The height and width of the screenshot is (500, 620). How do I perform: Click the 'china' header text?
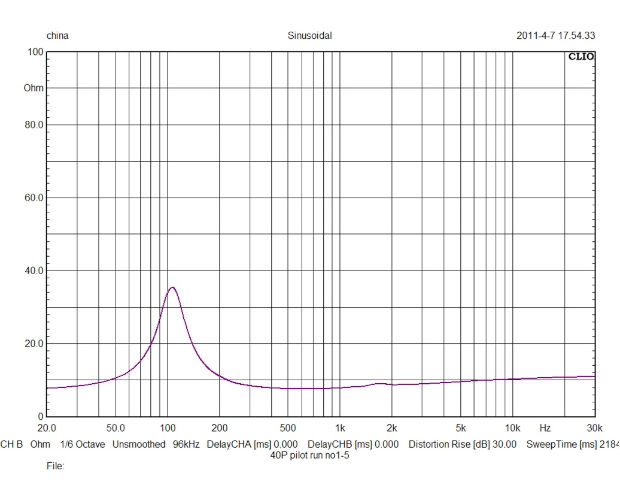point(57,36)
